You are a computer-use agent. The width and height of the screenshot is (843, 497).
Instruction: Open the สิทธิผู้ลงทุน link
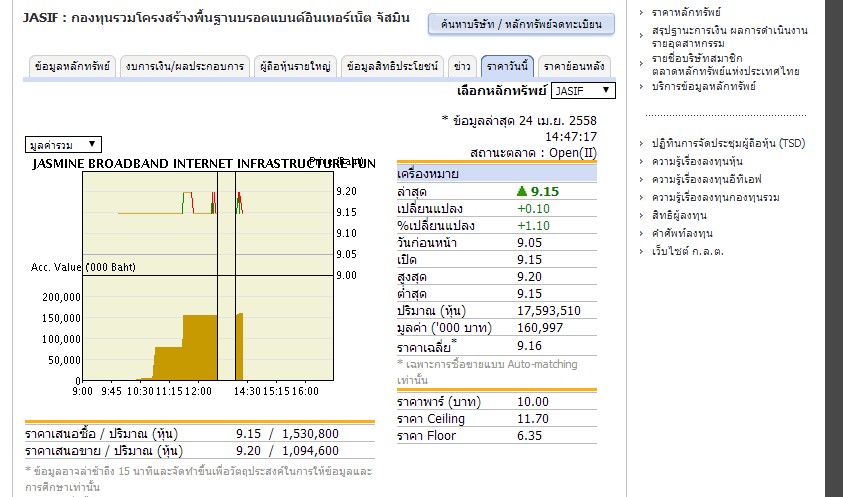coord(679,215)
